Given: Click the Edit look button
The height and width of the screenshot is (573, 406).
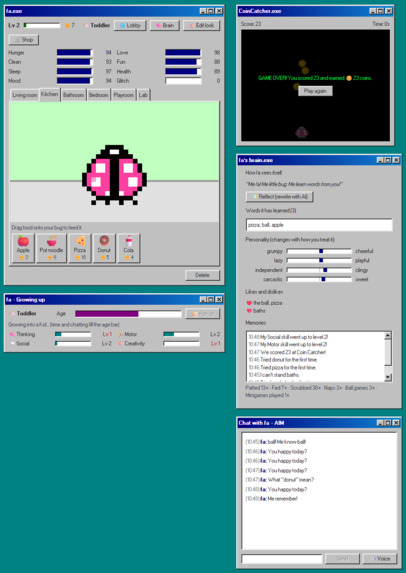Looking at the screenshot, I should point(201,25).
